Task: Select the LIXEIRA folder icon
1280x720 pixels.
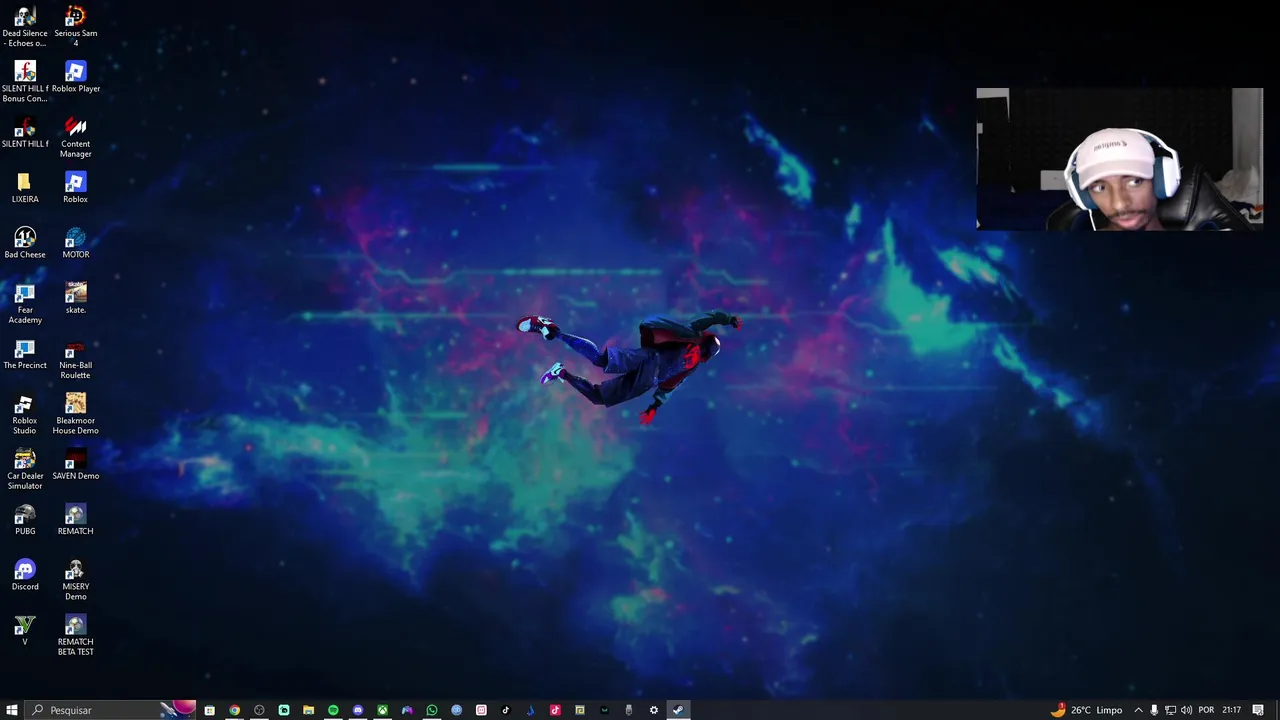Action: click(x=25, y=187)
